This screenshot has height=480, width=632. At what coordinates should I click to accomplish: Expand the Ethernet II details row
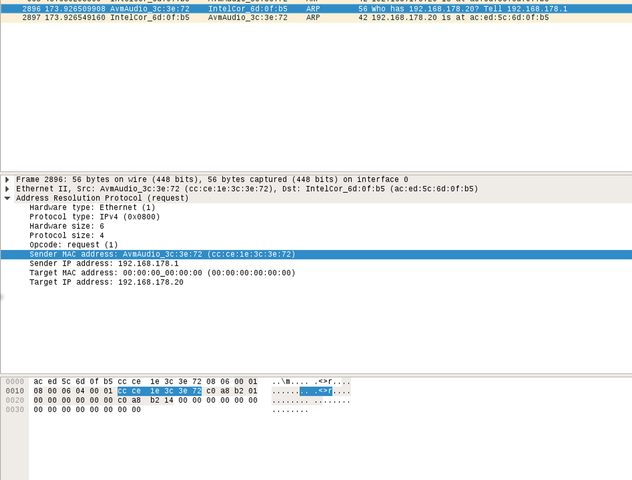(x=7, y=189)
